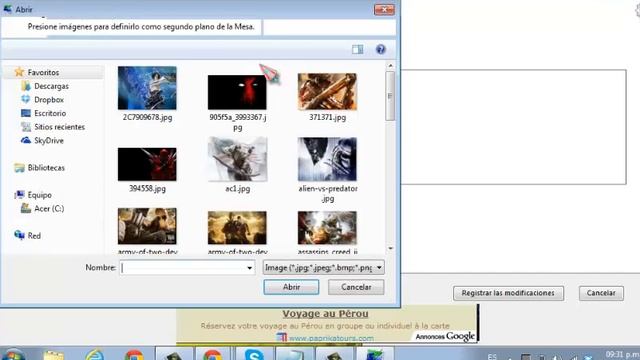This screenshot has width=640, height=360.
Task: Toggle the preview pane icon
Action: [x=358, y=49]
